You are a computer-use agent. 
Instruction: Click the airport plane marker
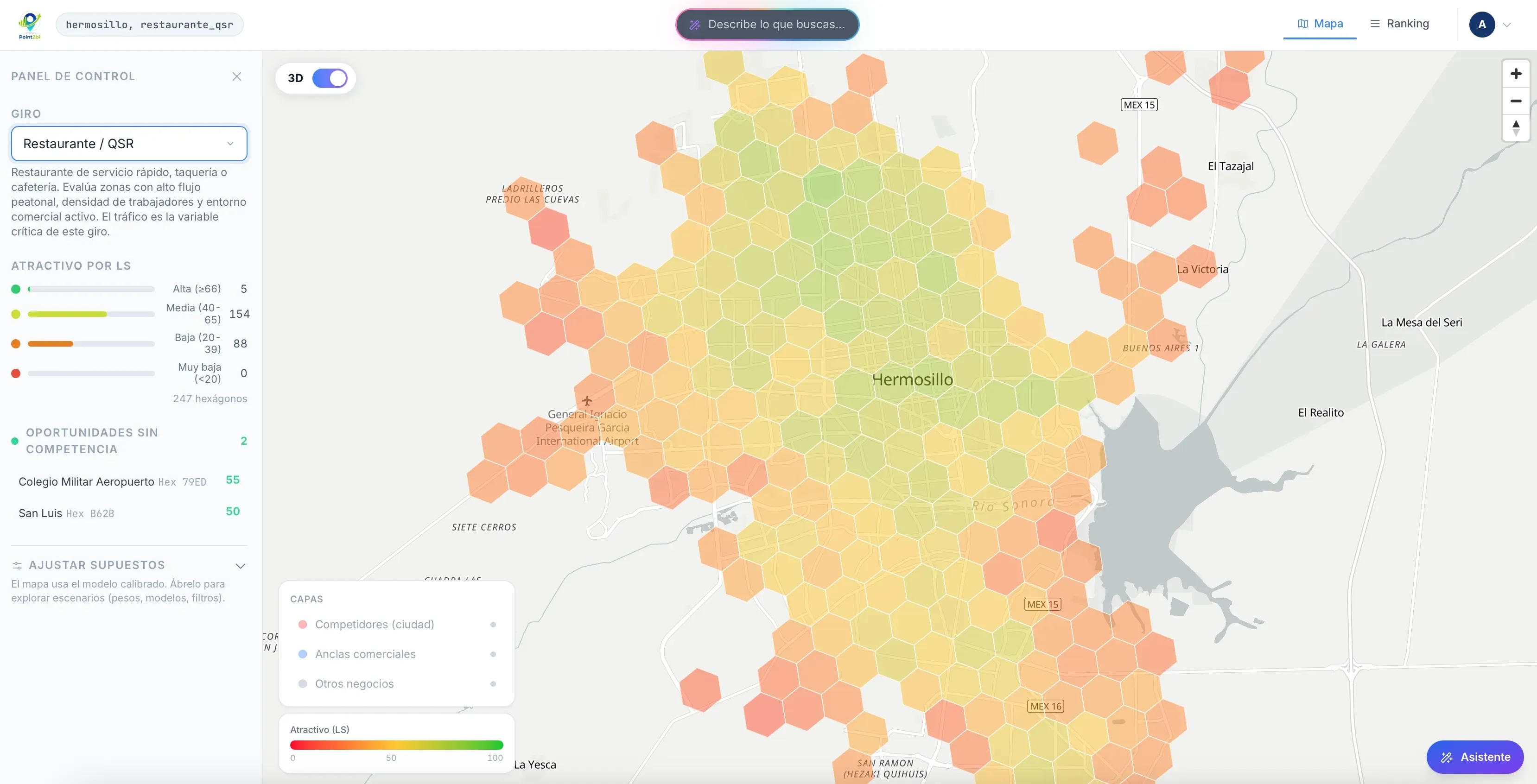(x=587, y=400)
